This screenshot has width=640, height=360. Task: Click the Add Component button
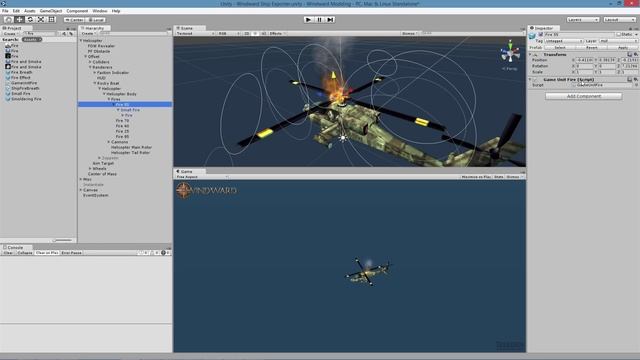click(x=584, y=96)
